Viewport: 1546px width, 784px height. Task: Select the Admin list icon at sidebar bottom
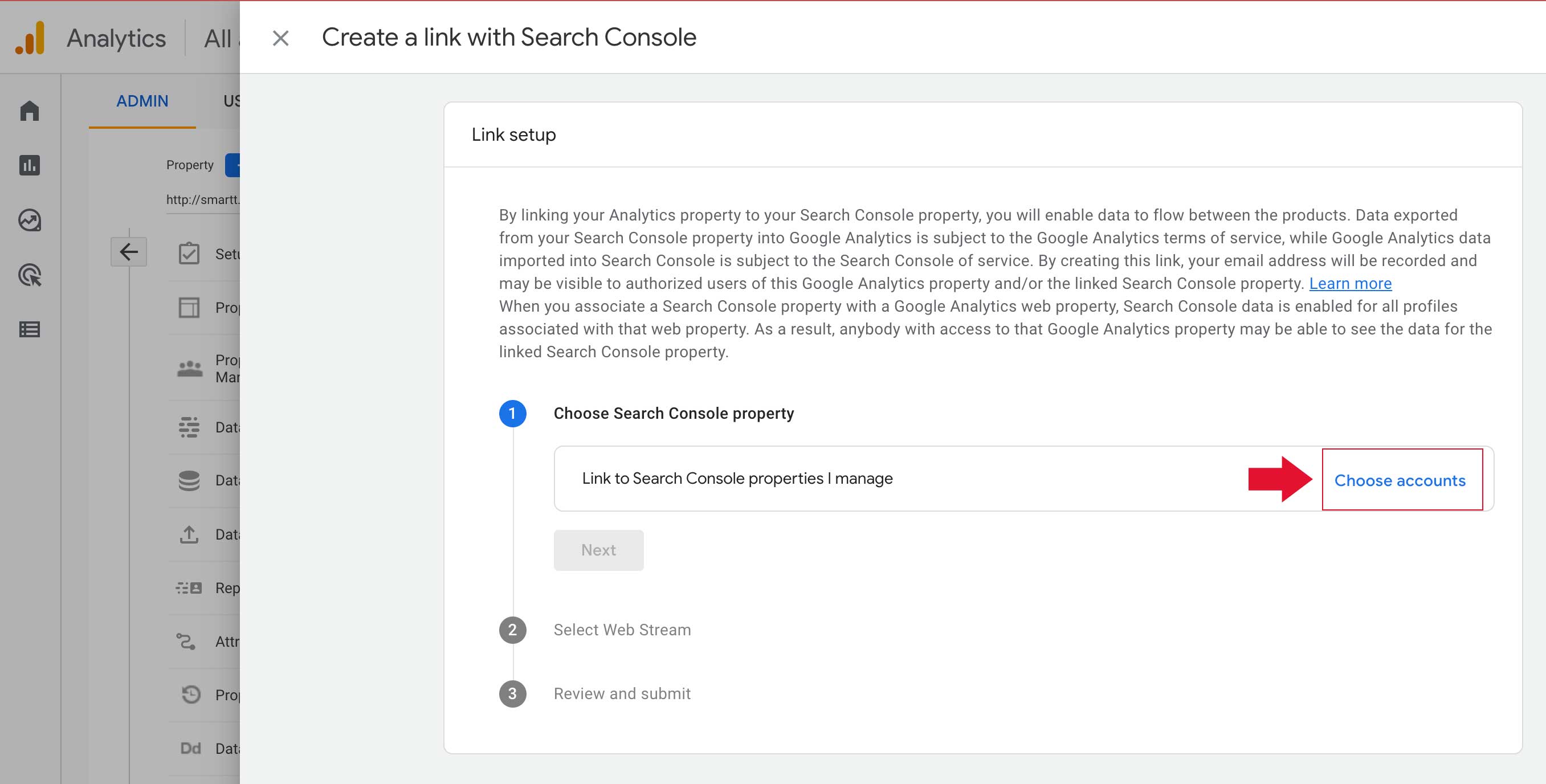[30, 329]
